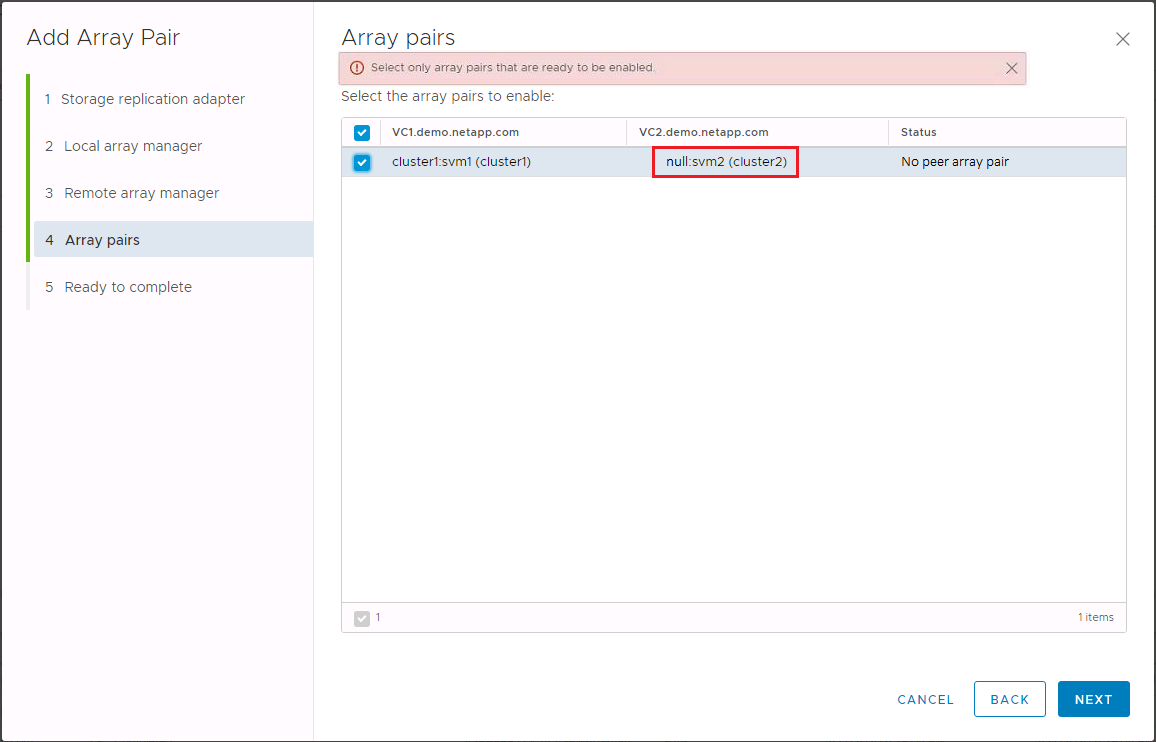1156x742 pixels.
Task: Click the BACK button
Action: [x=1009, y=699]
